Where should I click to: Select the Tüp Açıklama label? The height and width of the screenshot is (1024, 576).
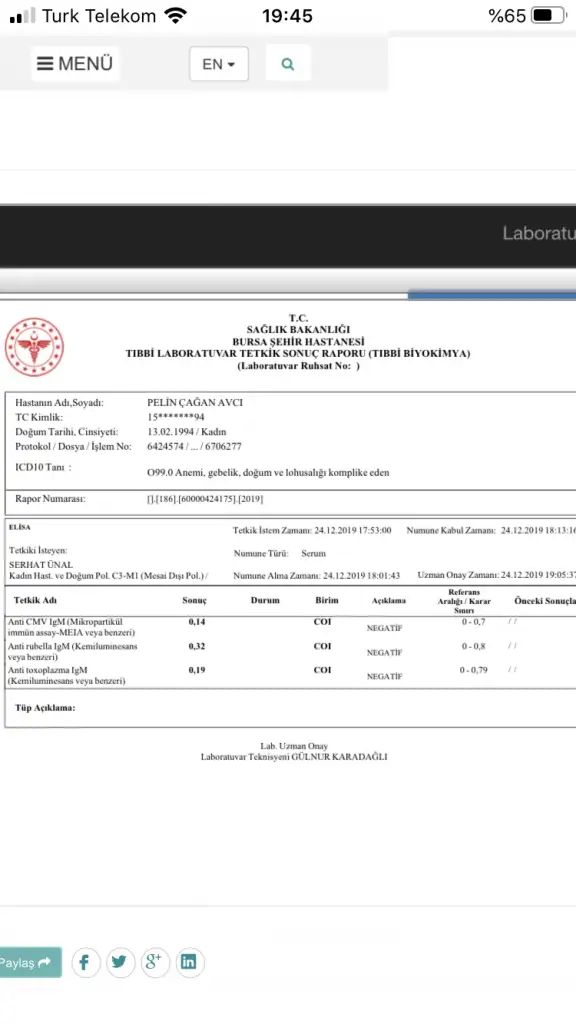(45, 708)
